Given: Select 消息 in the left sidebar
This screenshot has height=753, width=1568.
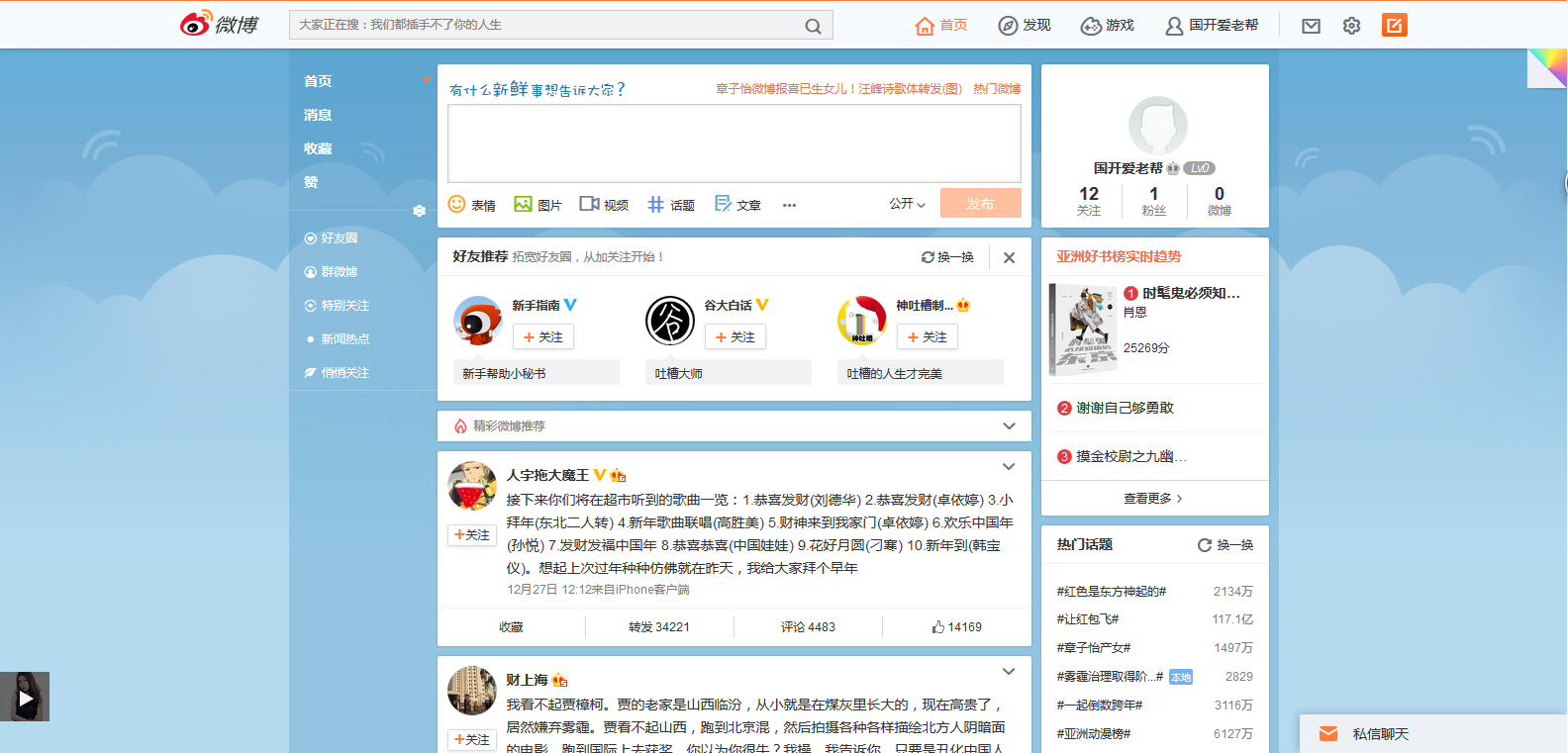Looking at the screenshot, I should [318, 115].
